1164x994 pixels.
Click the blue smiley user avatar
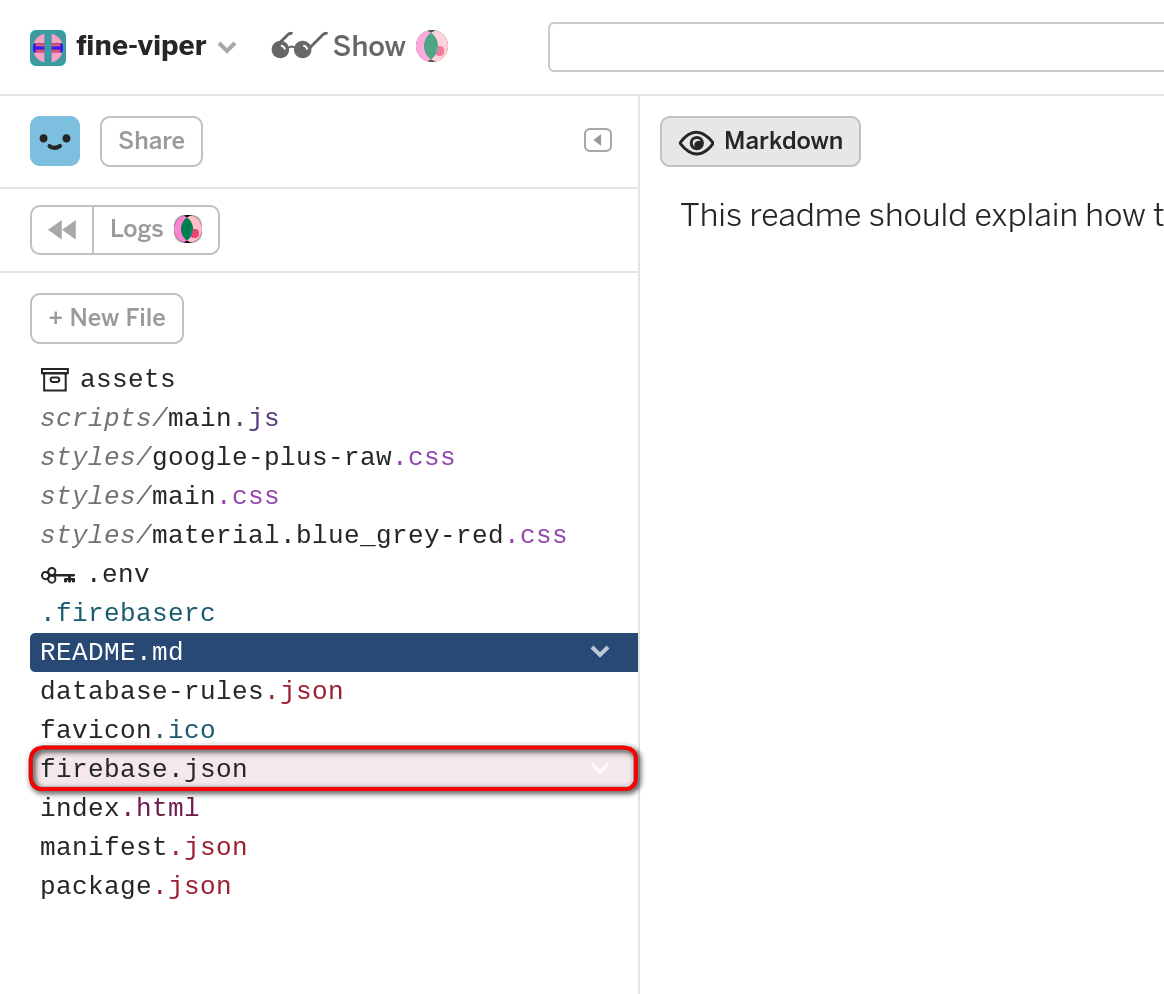pos(55,141)
